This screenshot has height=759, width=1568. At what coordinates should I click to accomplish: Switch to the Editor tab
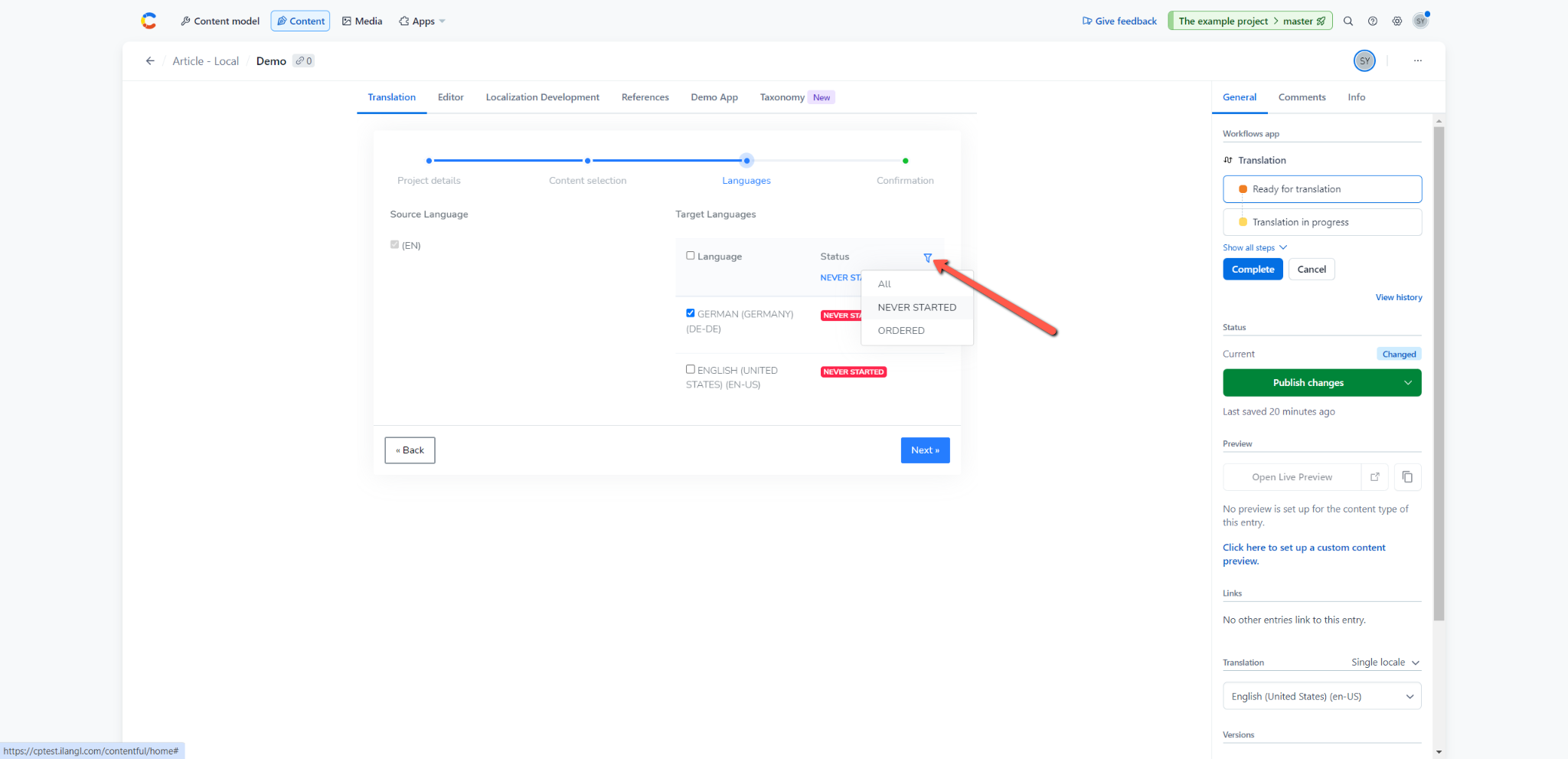451,97
